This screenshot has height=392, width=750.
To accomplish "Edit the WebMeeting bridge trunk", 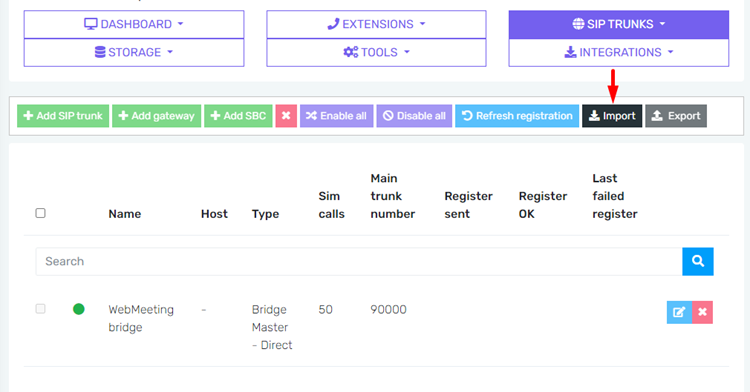I will (x=679, y=312).
